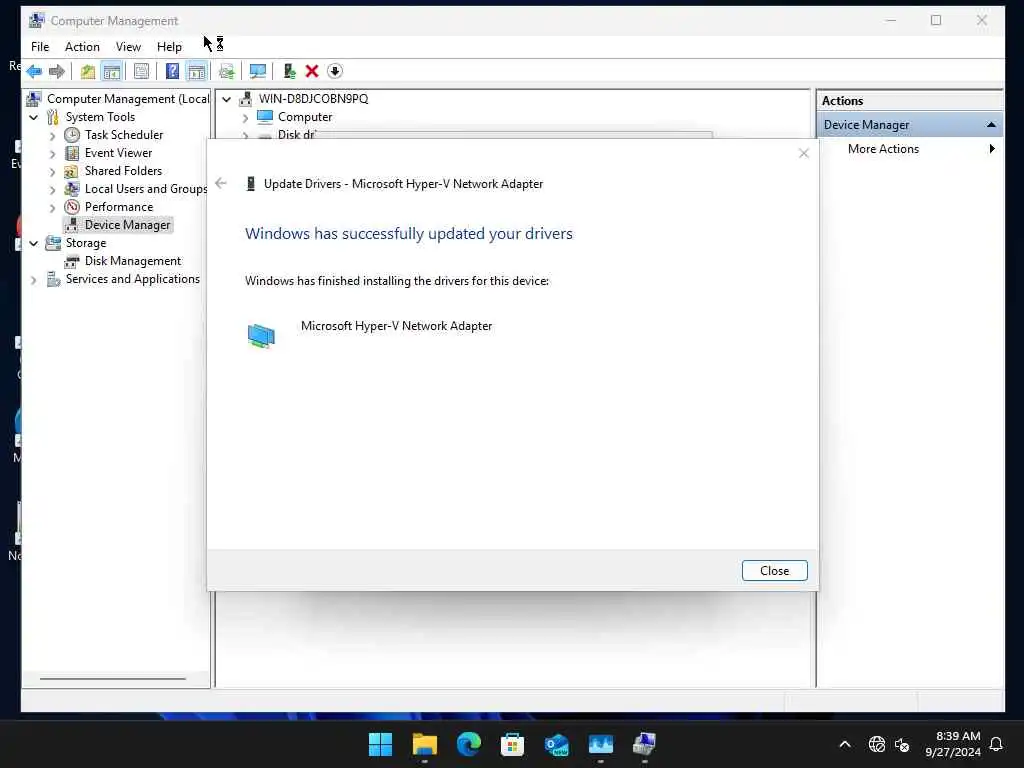Select Computer Management (Local) root node
The width and height of the screenshot is (1024, 768).
click(x=128, y=99)
